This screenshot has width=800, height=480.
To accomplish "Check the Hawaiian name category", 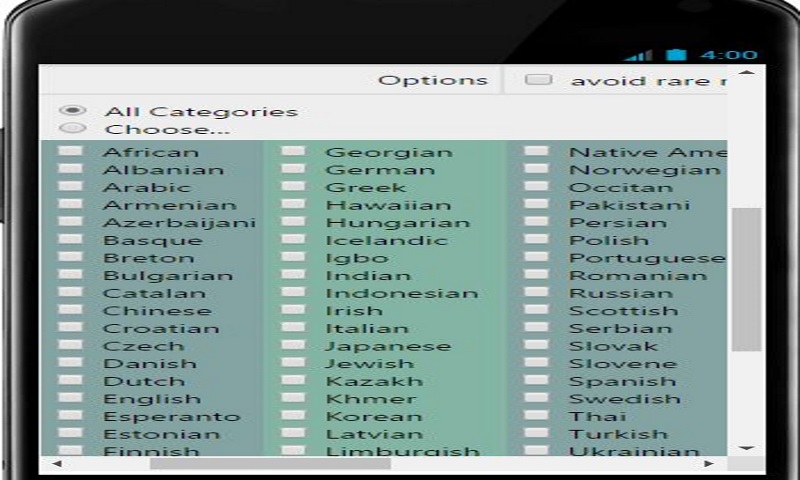I will 293,205.
